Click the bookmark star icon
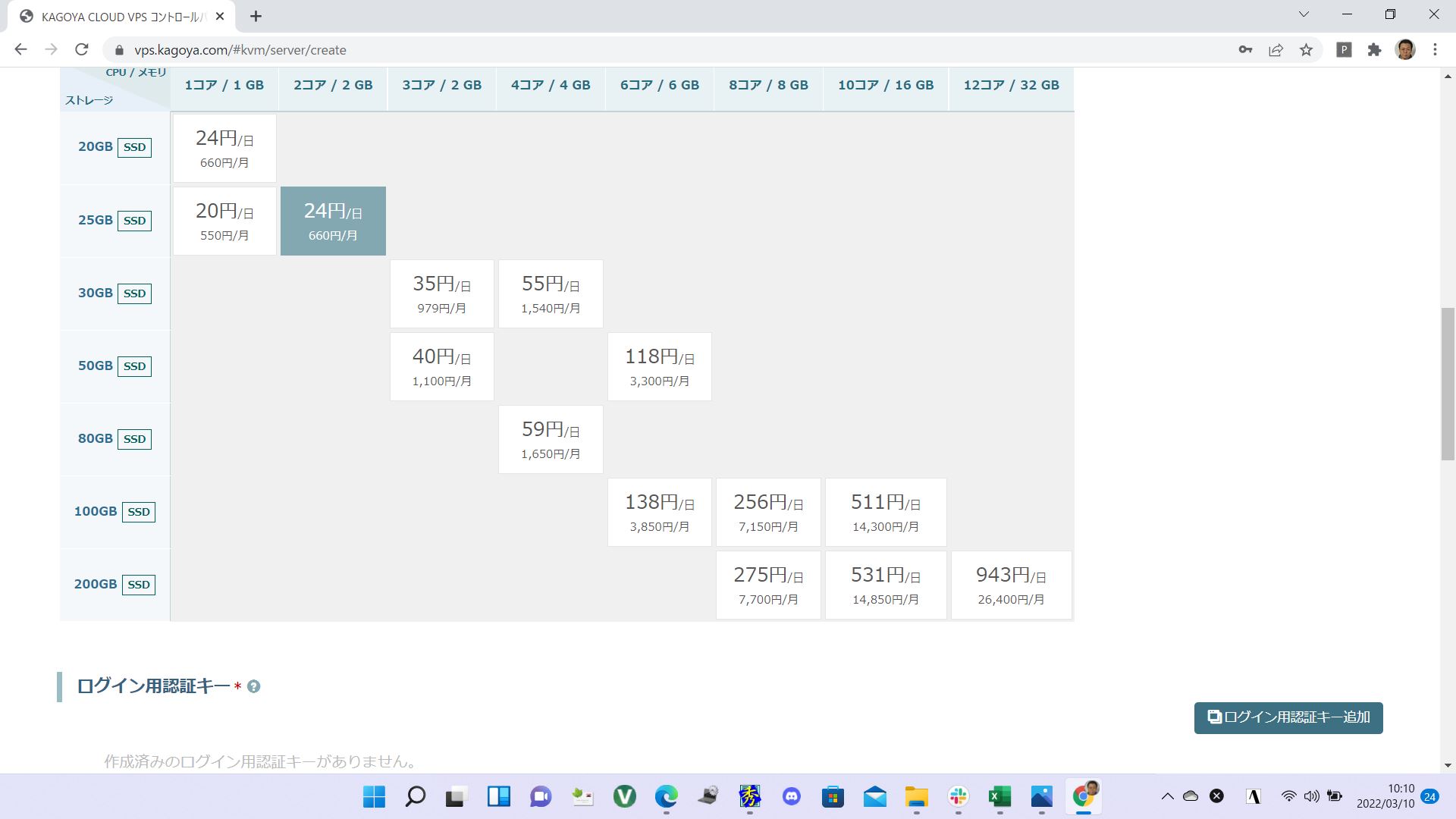 1306,50
